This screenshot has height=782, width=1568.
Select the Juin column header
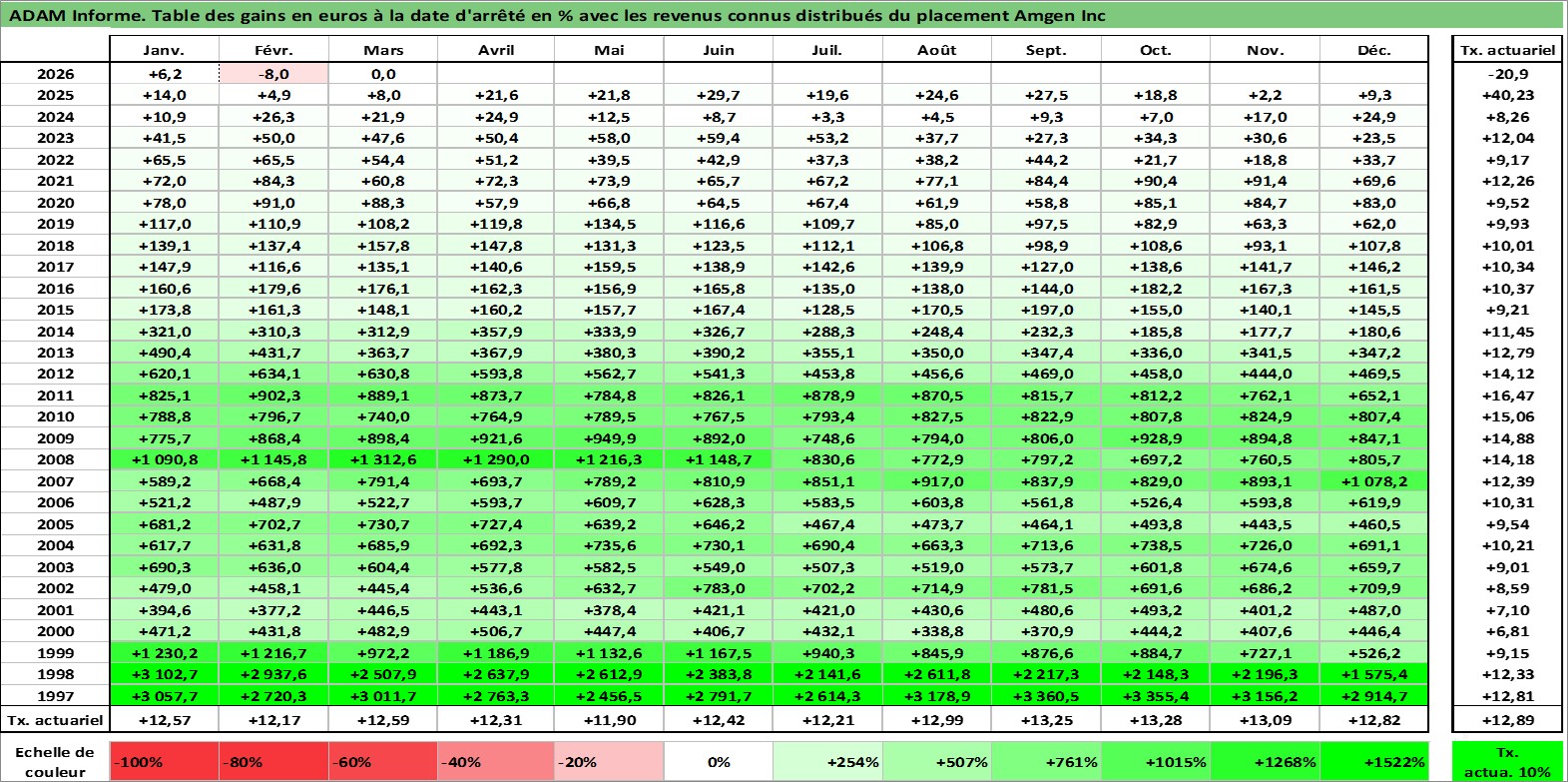pos(719,50)
